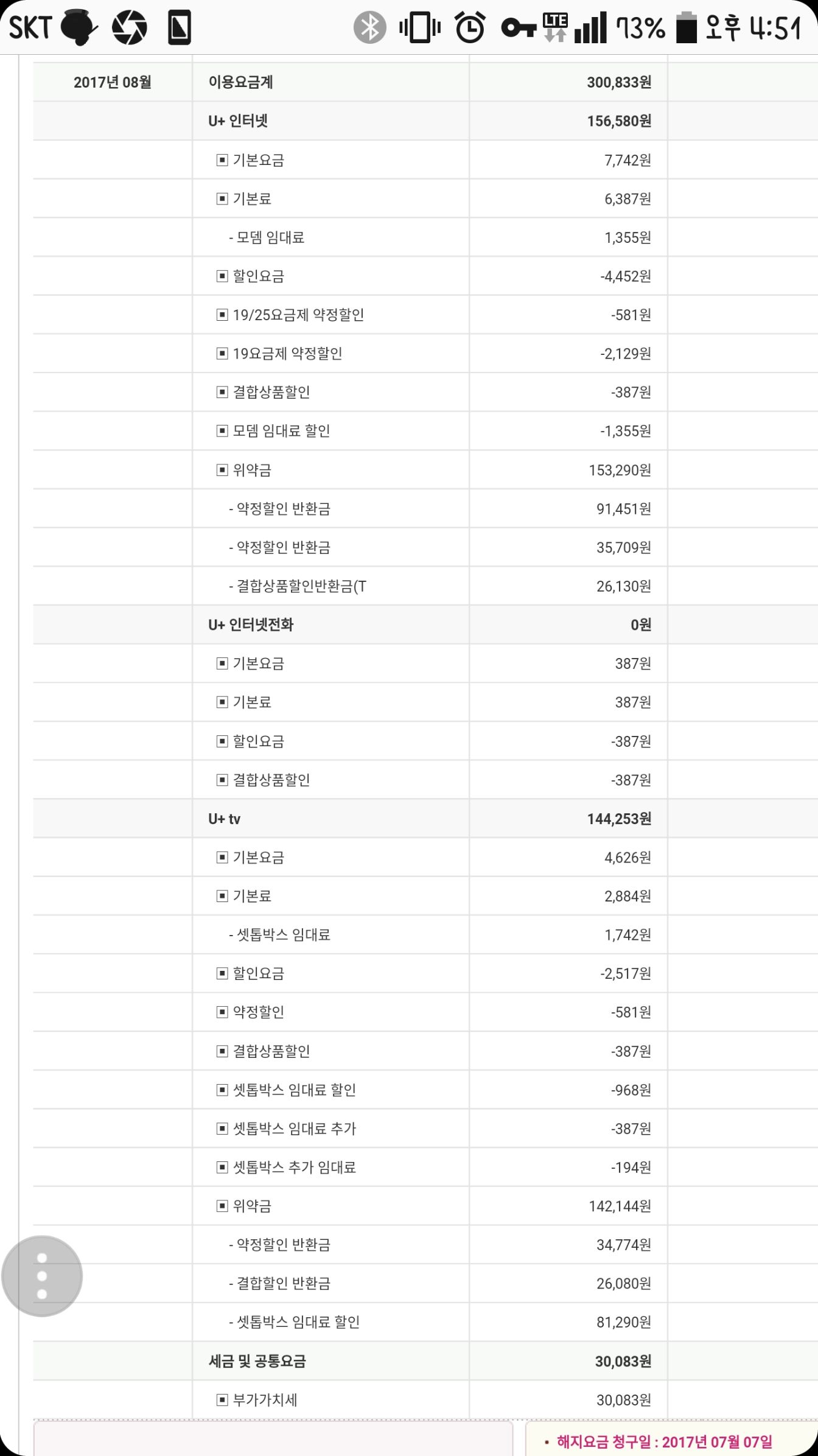Tap the screen rotation notification icon
Image resolution: width=818 pixels, height=1456 pixels.
180,27
